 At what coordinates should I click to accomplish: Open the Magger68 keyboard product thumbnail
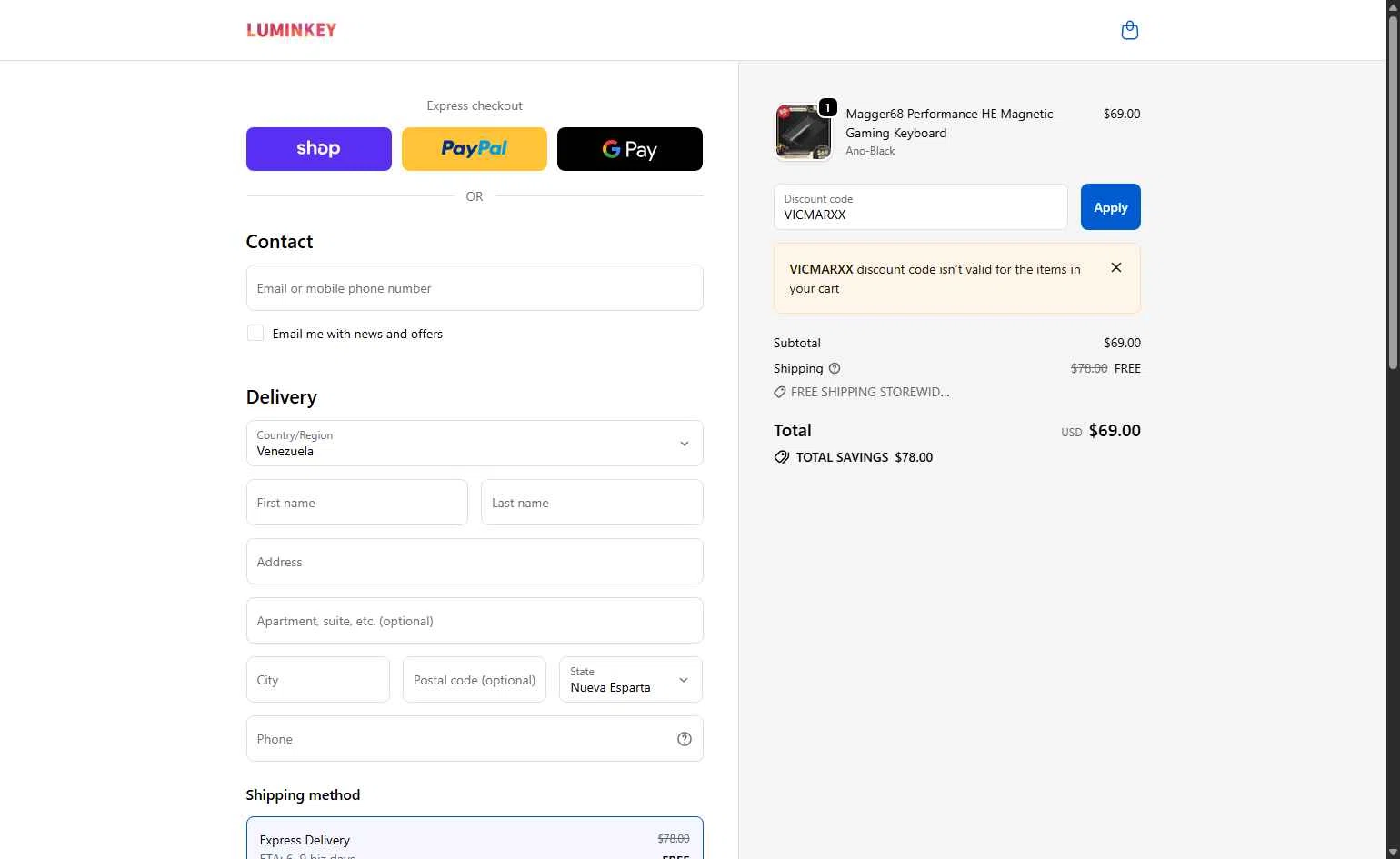[x=803, y=132]
